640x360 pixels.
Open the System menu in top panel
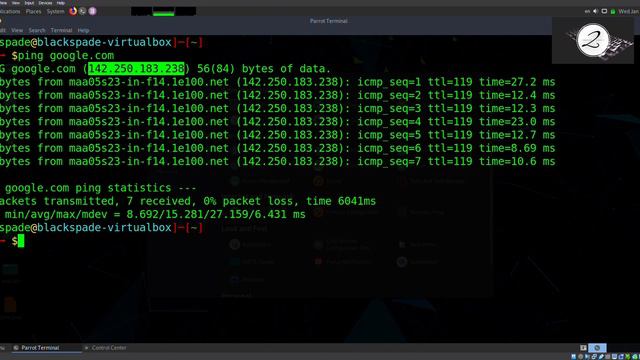(56, 11)
